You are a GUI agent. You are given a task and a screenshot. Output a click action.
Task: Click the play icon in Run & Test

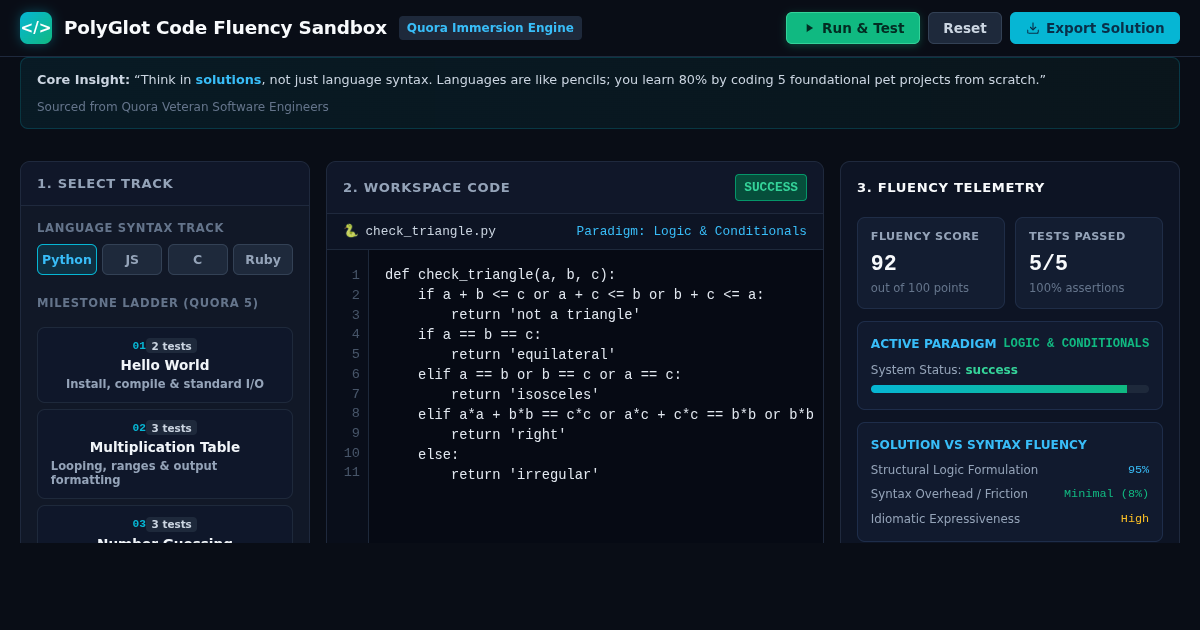pyautogui.click(x=809, y=28)
